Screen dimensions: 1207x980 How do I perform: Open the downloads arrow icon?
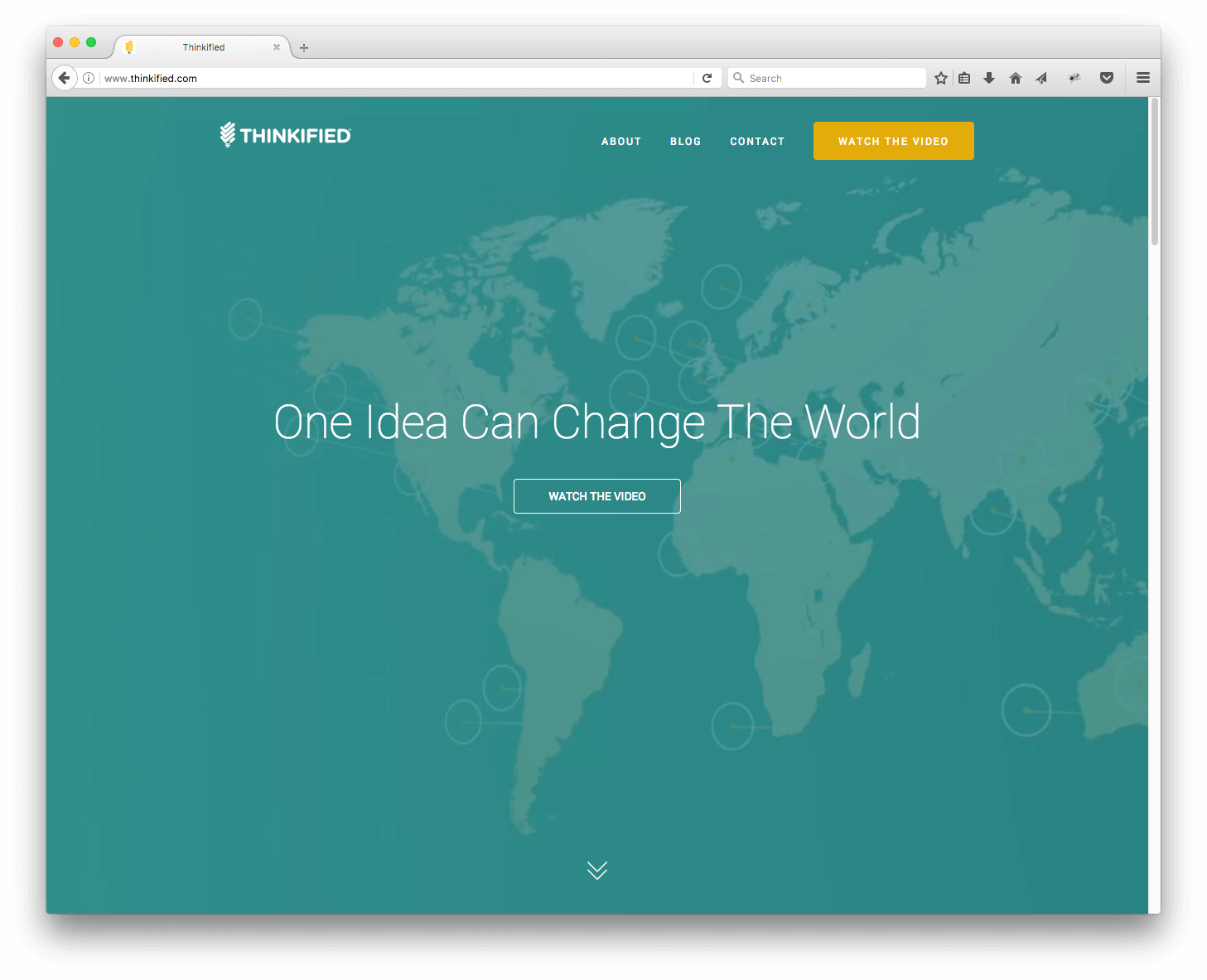[988, 78]
